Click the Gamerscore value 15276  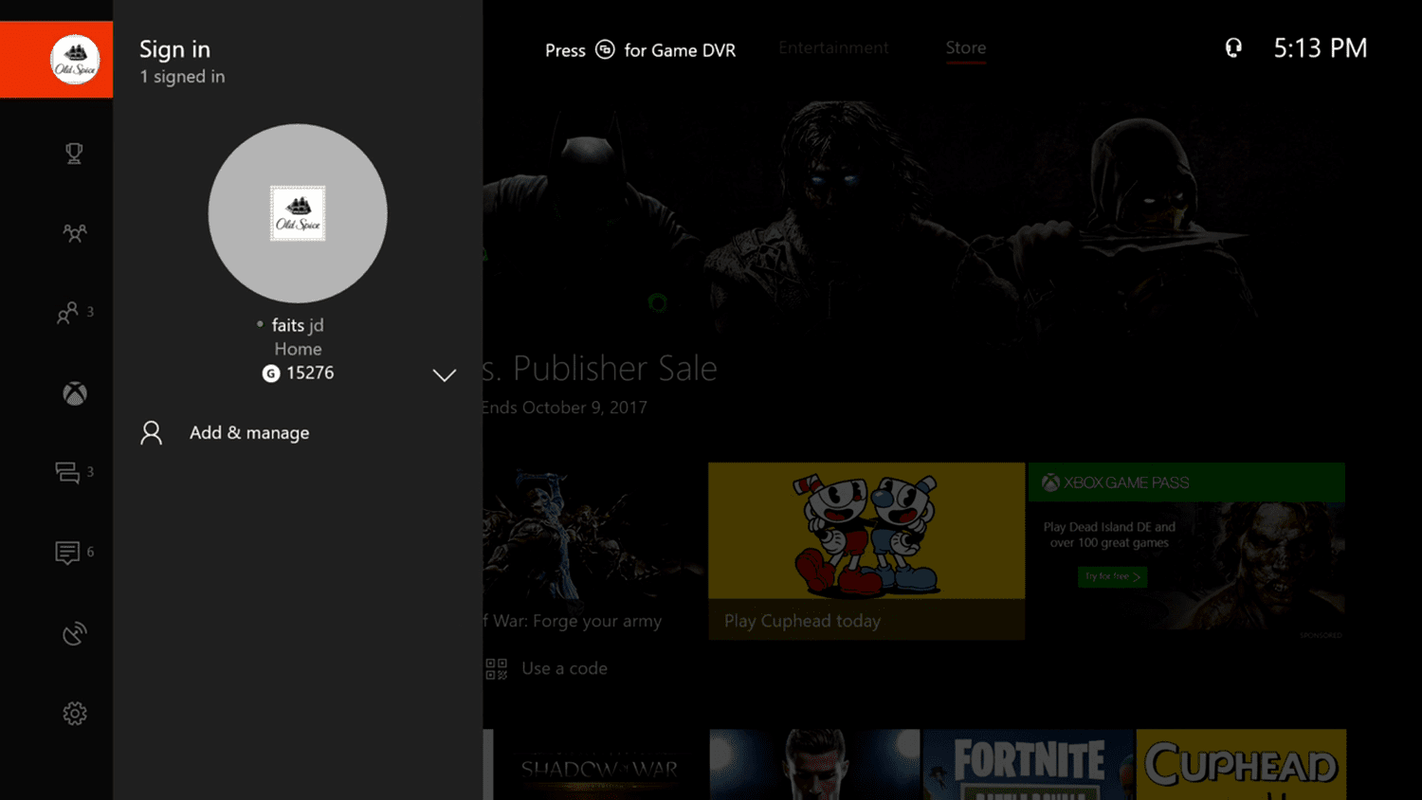[310, 373]
